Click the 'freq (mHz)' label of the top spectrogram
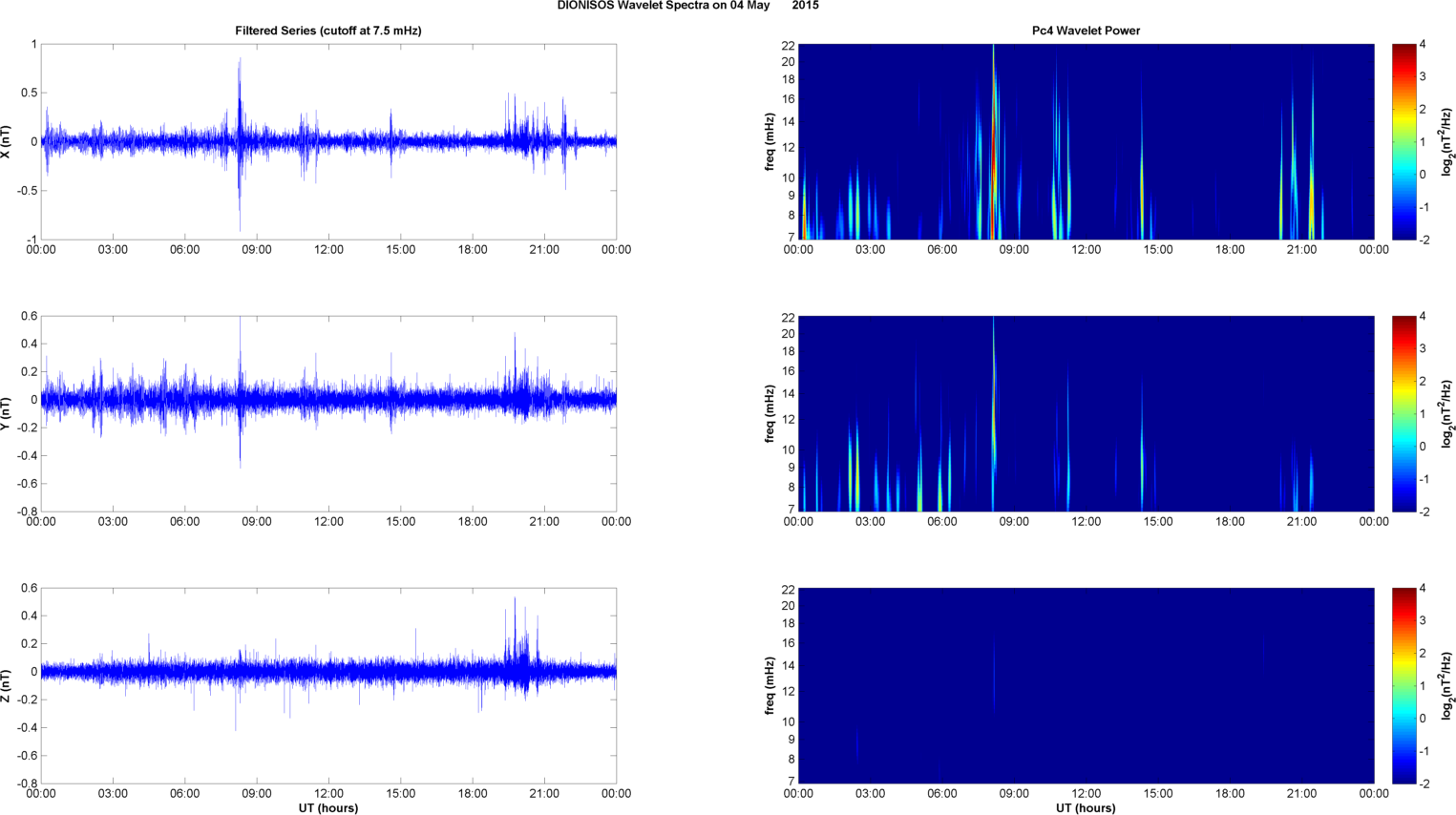This screenshot has height=815, width=1456. click(770, 141)
